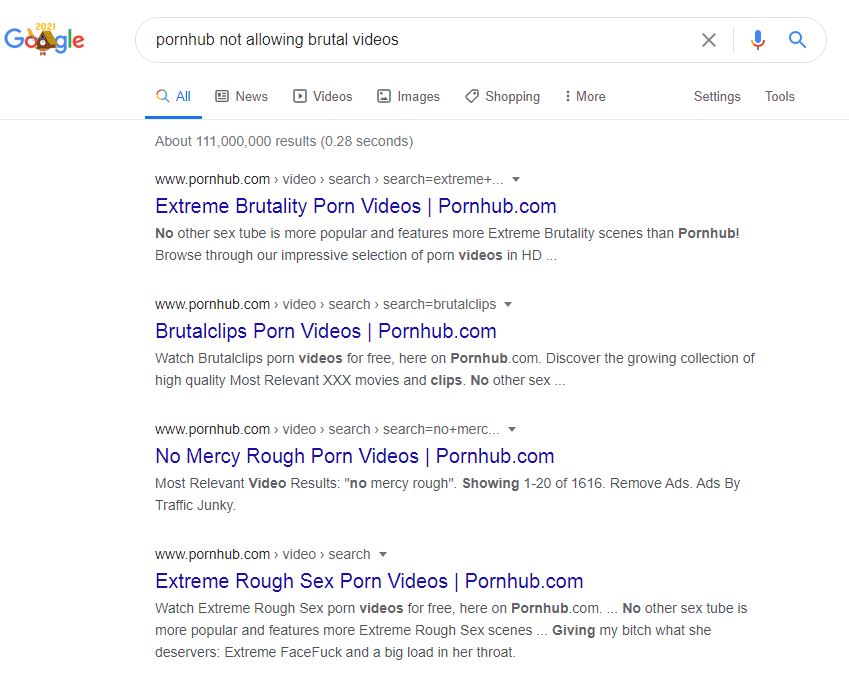Viewport: 849px width, 677px height.
Task: Open the Videos results tab
Action: [322, 97]
